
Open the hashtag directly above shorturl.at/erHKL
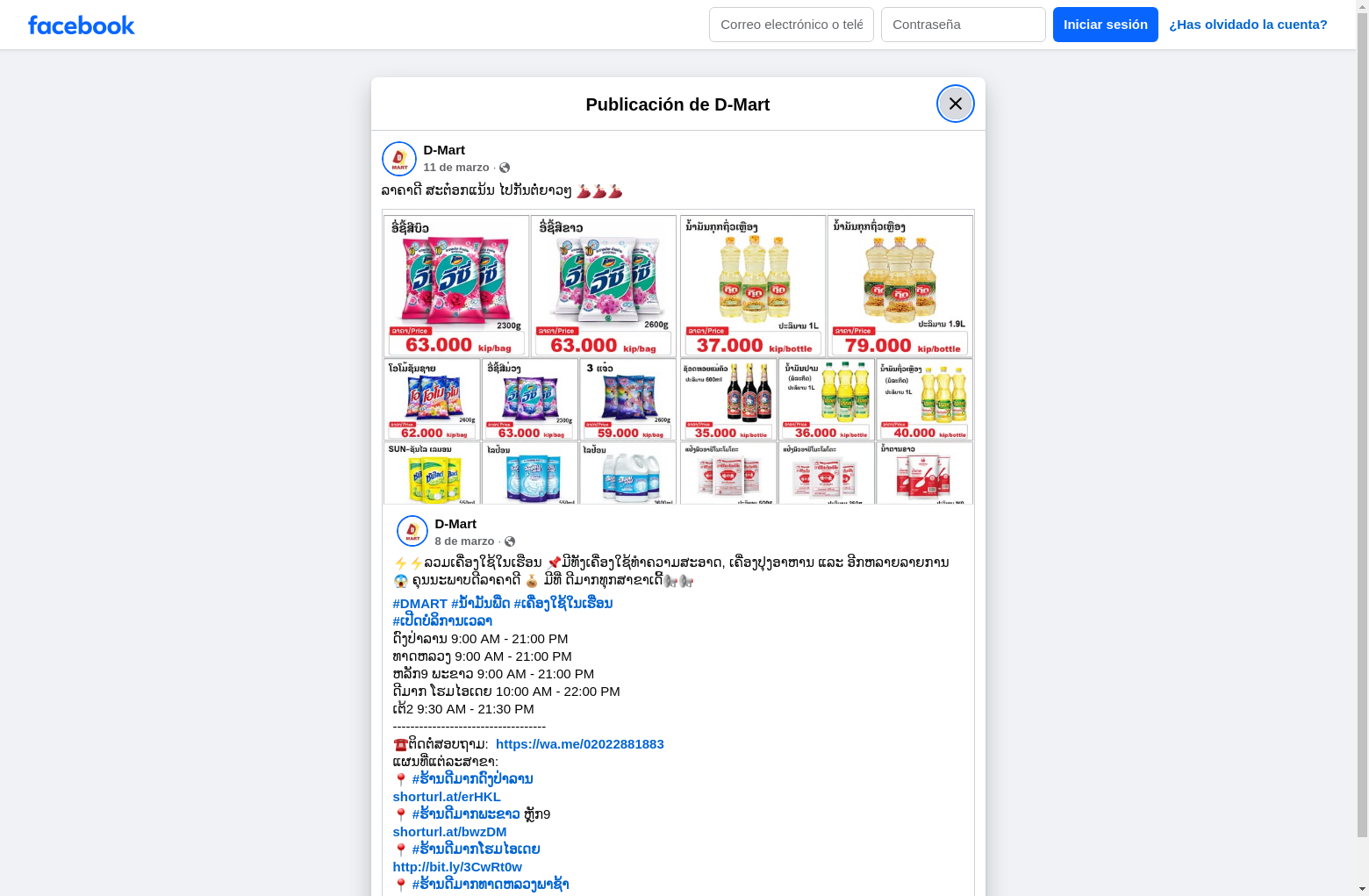click(x=472, y=779)
